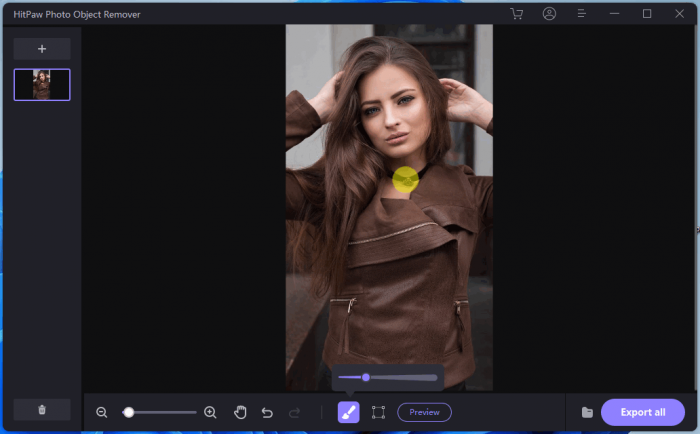Select the hand pan tool
Screen dimensions: 700x434
pos(240,412)
